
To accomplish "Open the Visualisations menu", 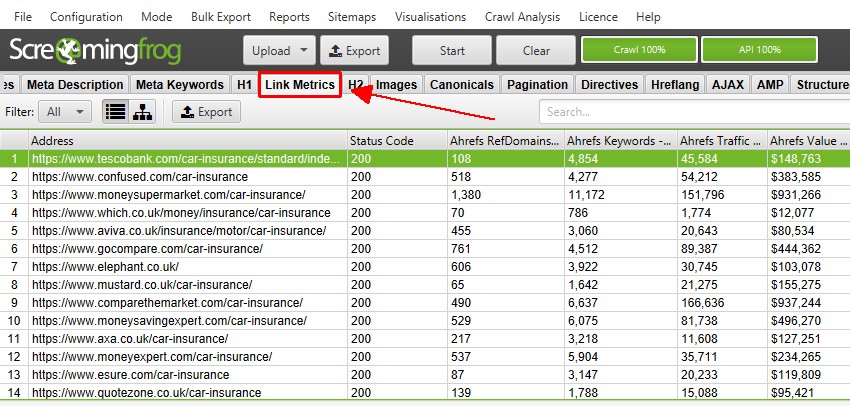I will [x=430, y=17].
